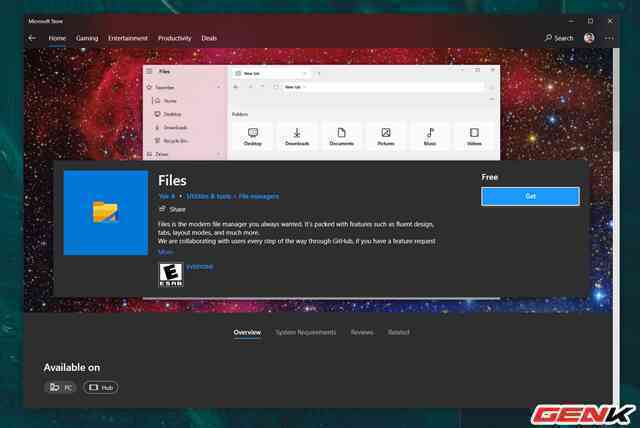The image size is (640, 428).
Task: Click the Downloads folder icon in preview
Action: coord(297,137)
